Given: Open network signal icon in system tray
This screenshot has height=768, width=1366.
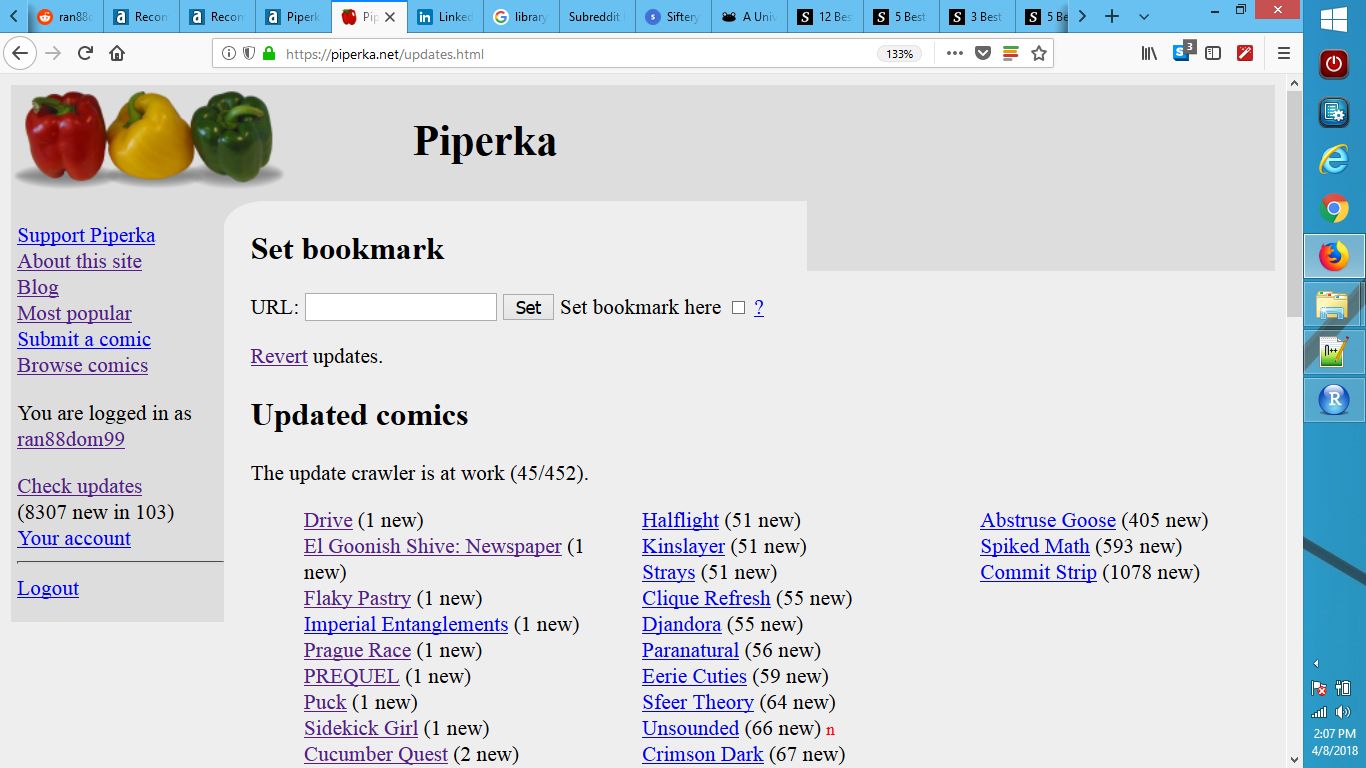Looking at the screenshot, I should tap(1319, 711).
